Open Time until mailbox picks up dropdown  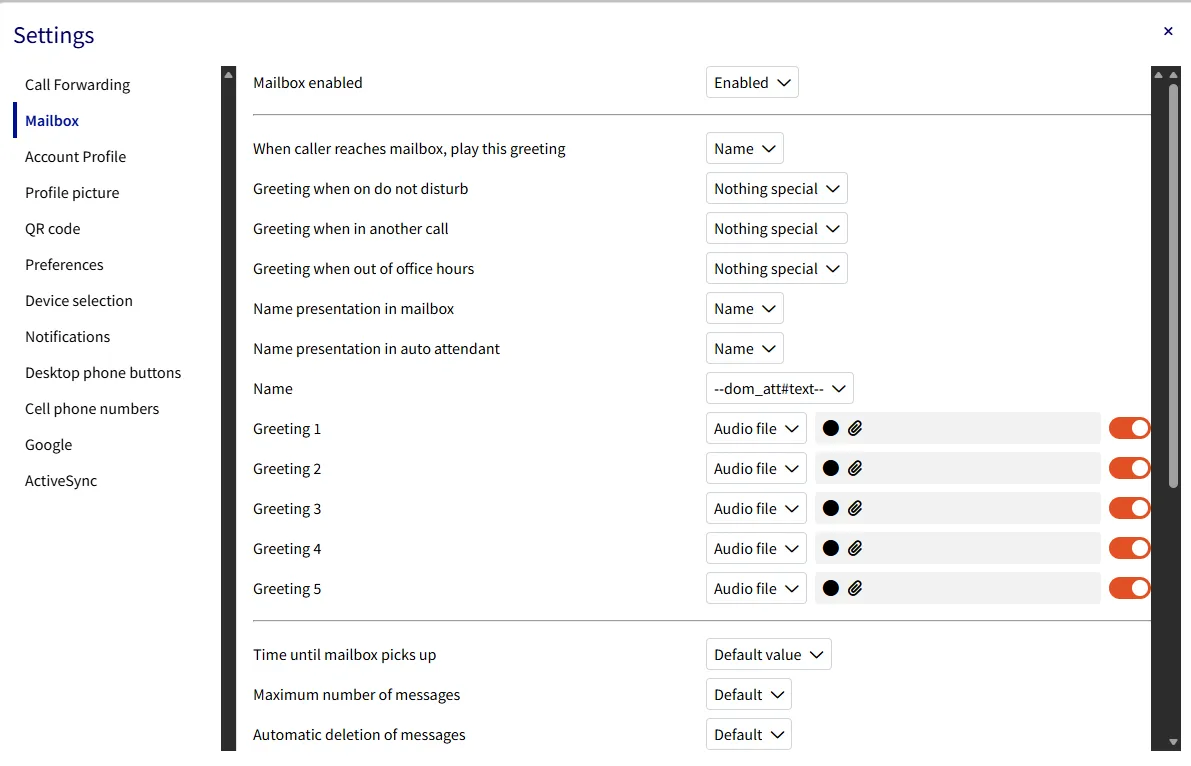769,654
